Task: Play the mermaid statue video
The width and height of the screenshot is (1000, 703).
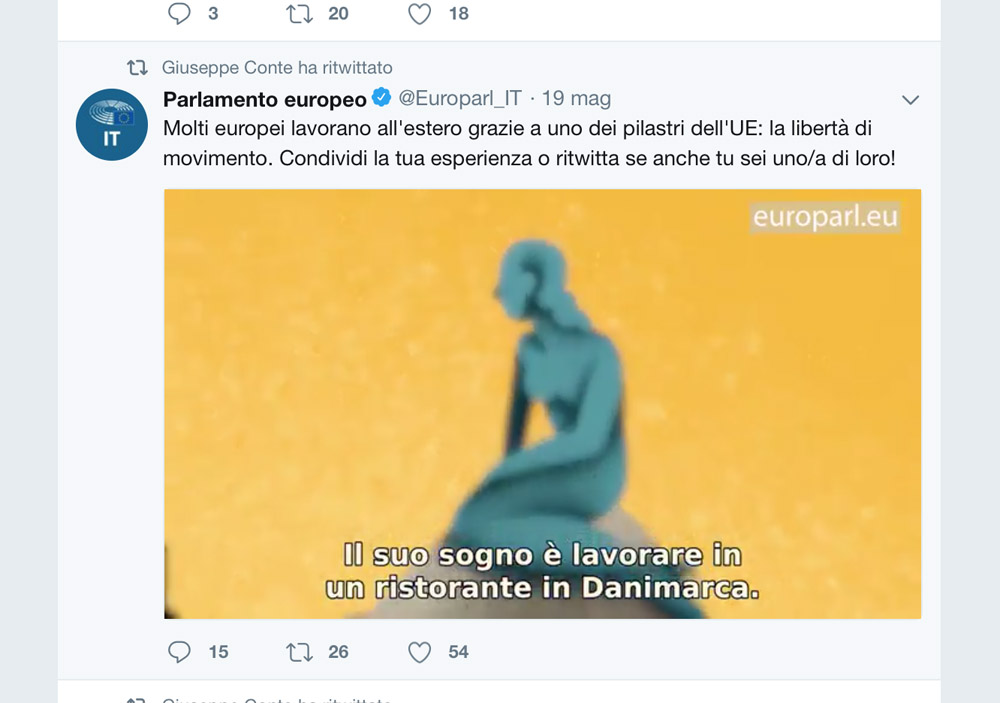Action: (x=542, y=404)
